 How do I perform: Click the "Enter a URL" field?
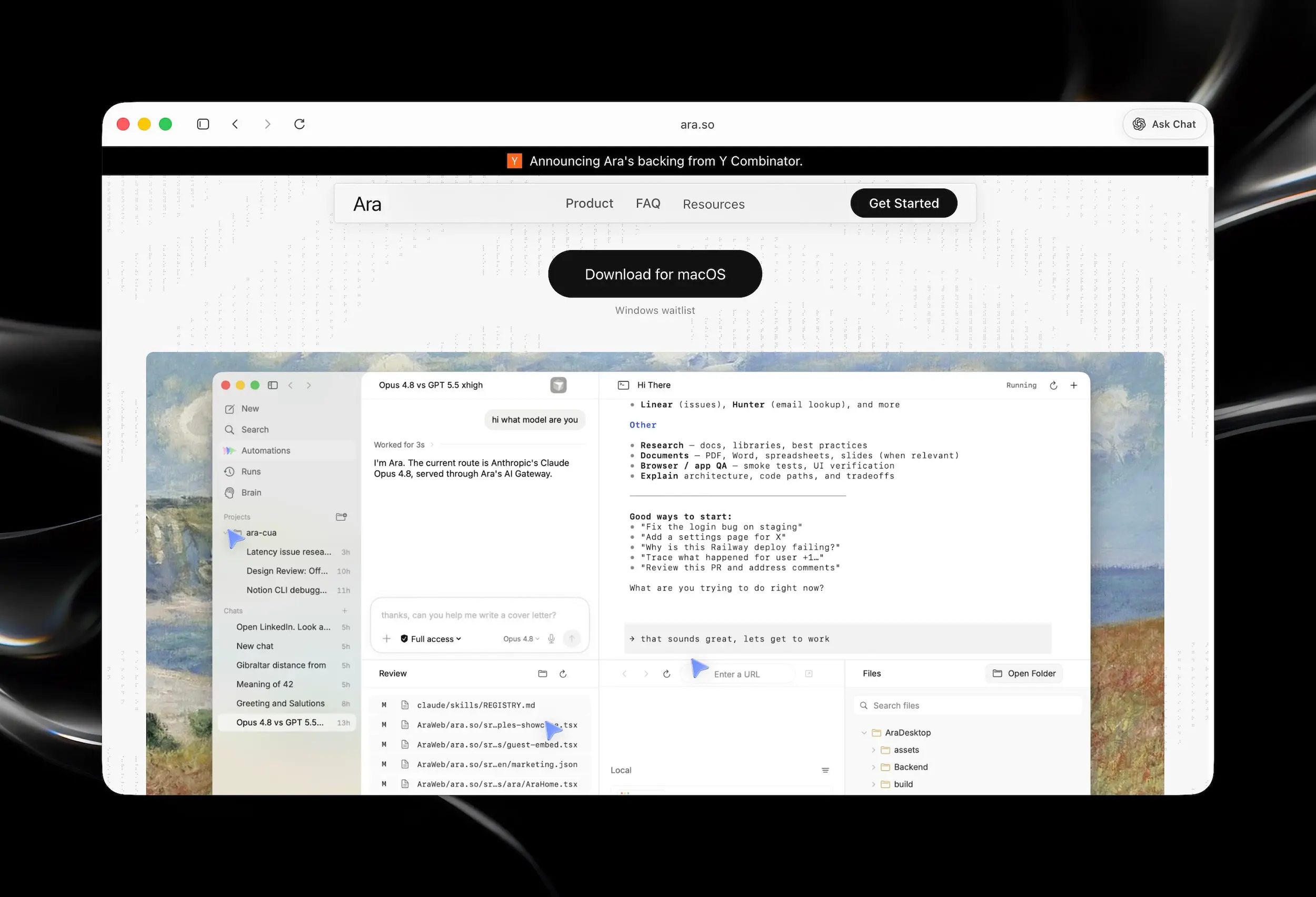tap(738, 674)
